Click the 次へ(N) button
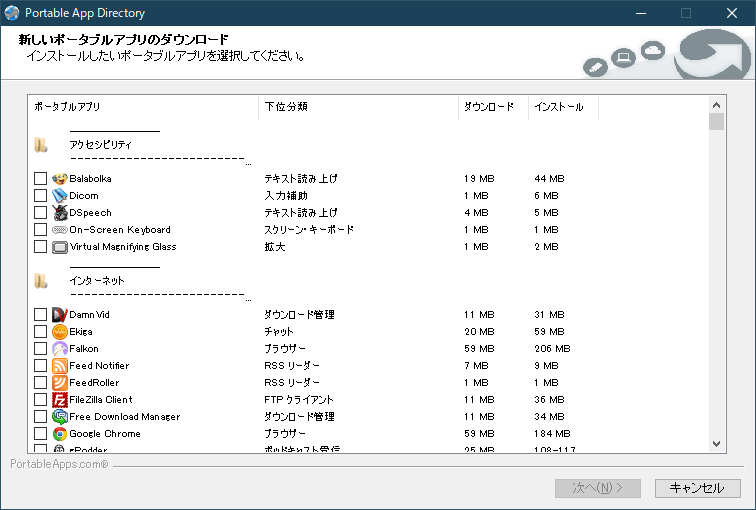Viewport: 756px width, 510px height. [x=598, y=488]
